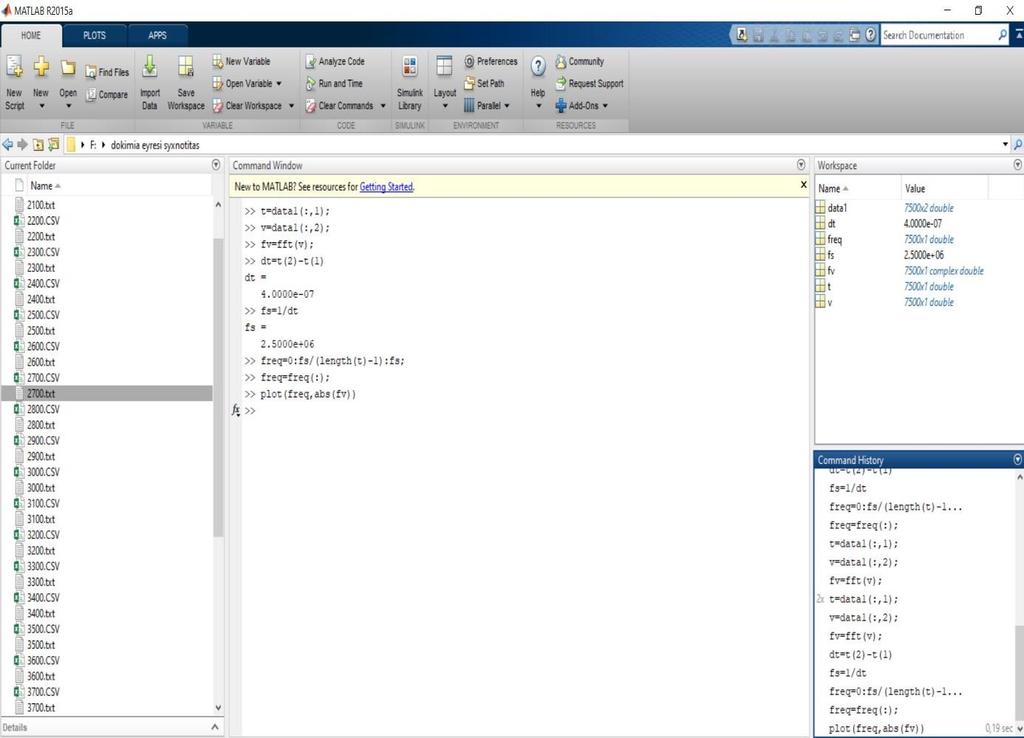Screen dimensions: 1024x738
Task: Go back with the left arrow
Action: tap(8, 144)
